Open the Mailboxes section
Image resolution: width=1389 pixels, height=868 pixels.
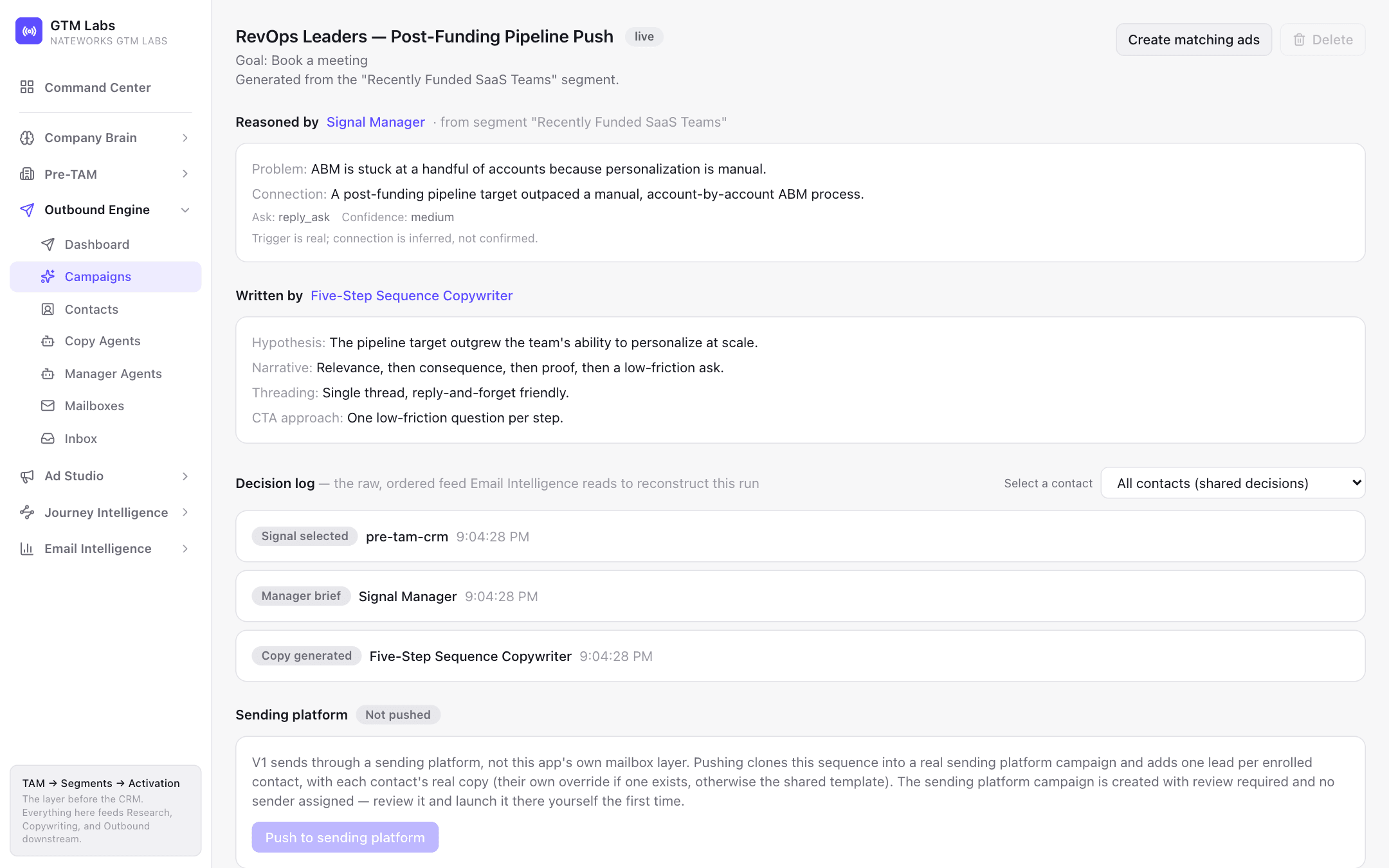click(105, 406)
